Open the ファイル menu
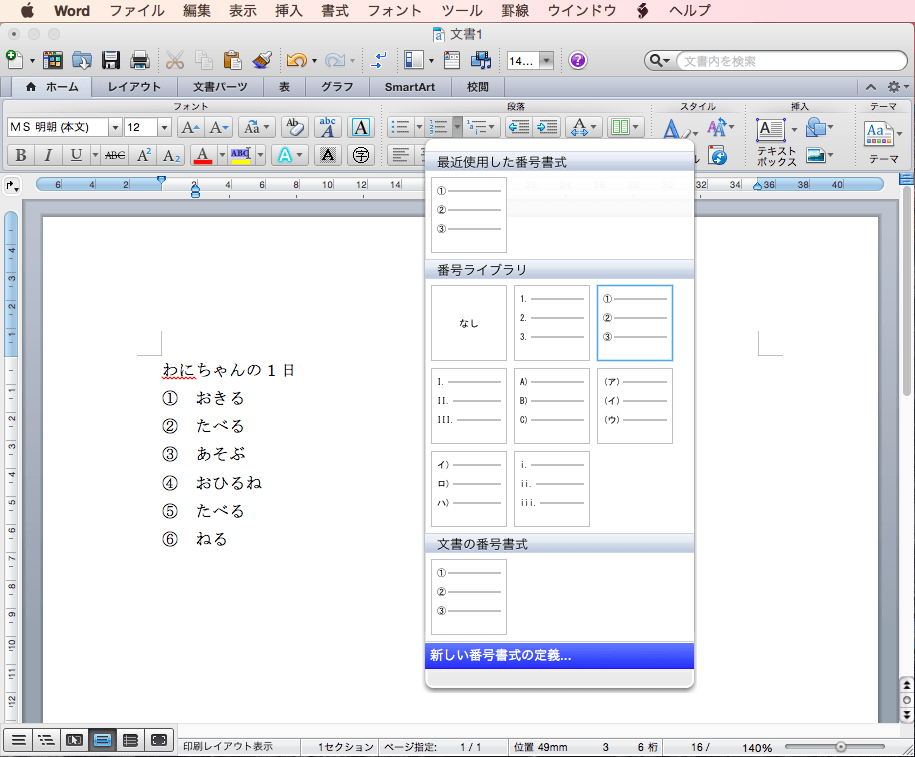 point(137,11)
